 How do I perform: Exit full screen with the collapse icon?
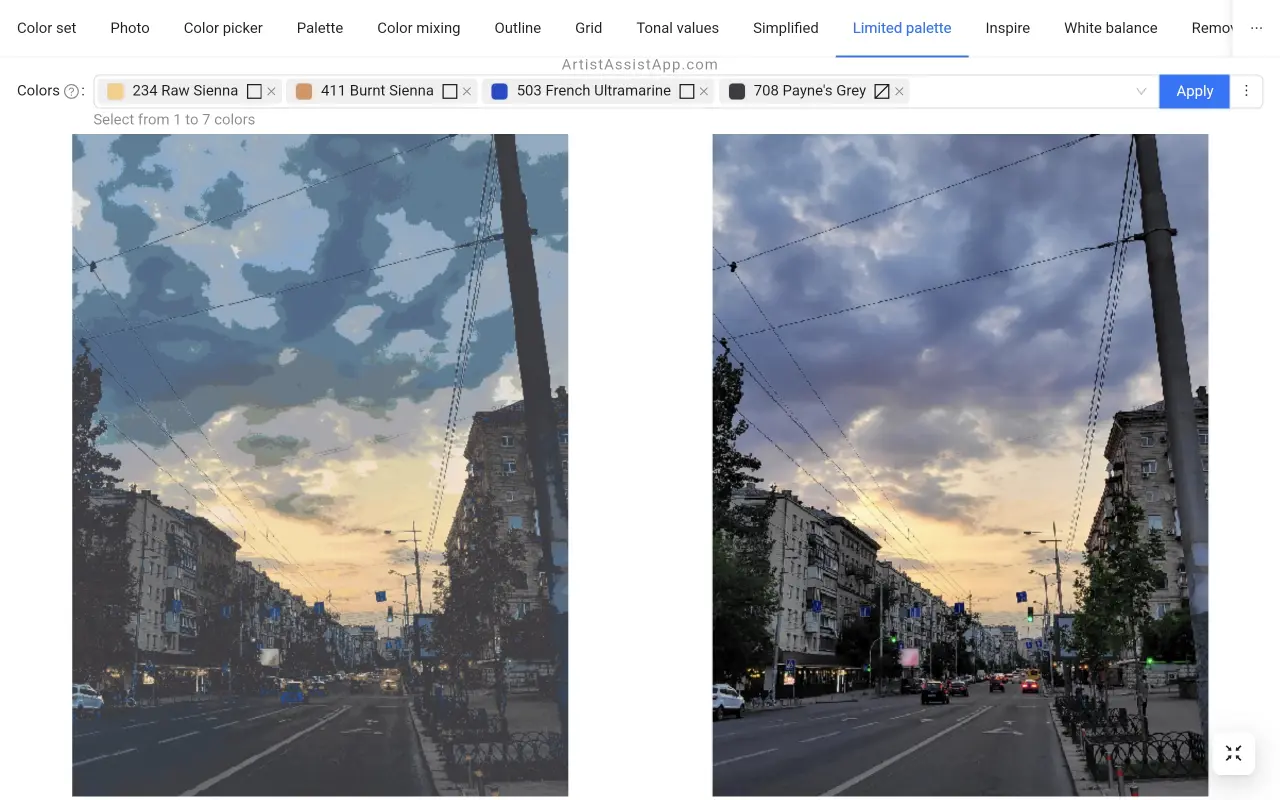point(1234,753)
